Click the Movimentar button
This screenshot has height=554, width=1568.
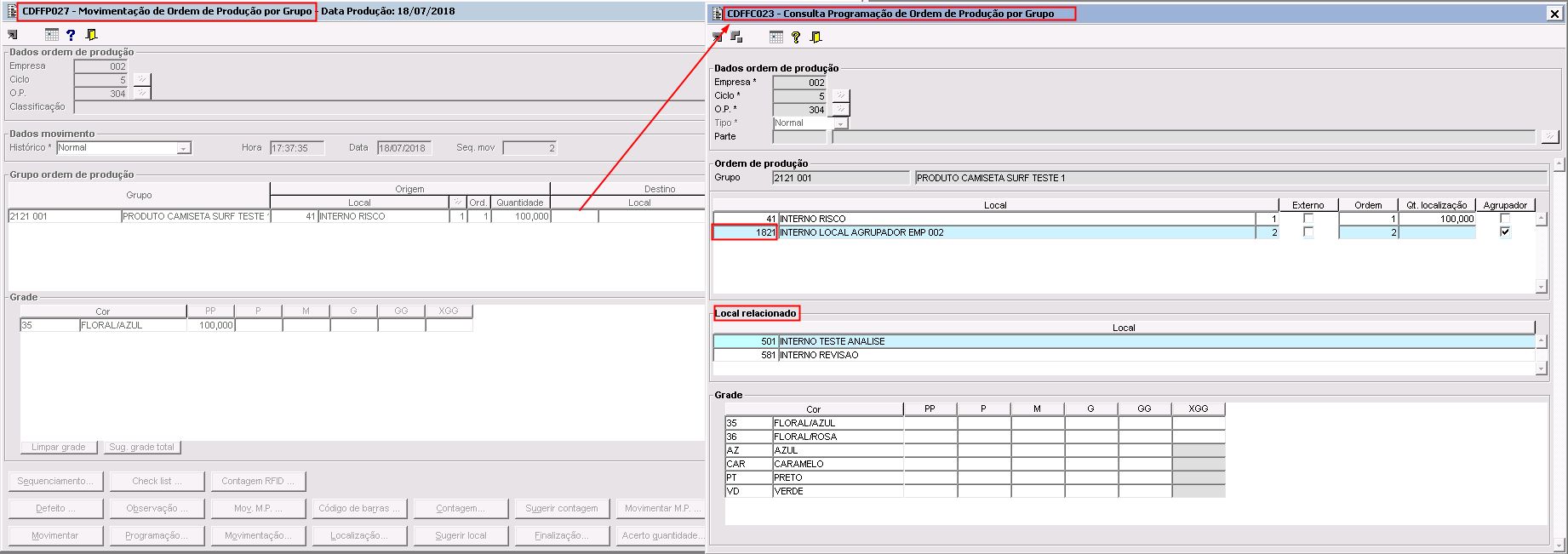(55, 535)
